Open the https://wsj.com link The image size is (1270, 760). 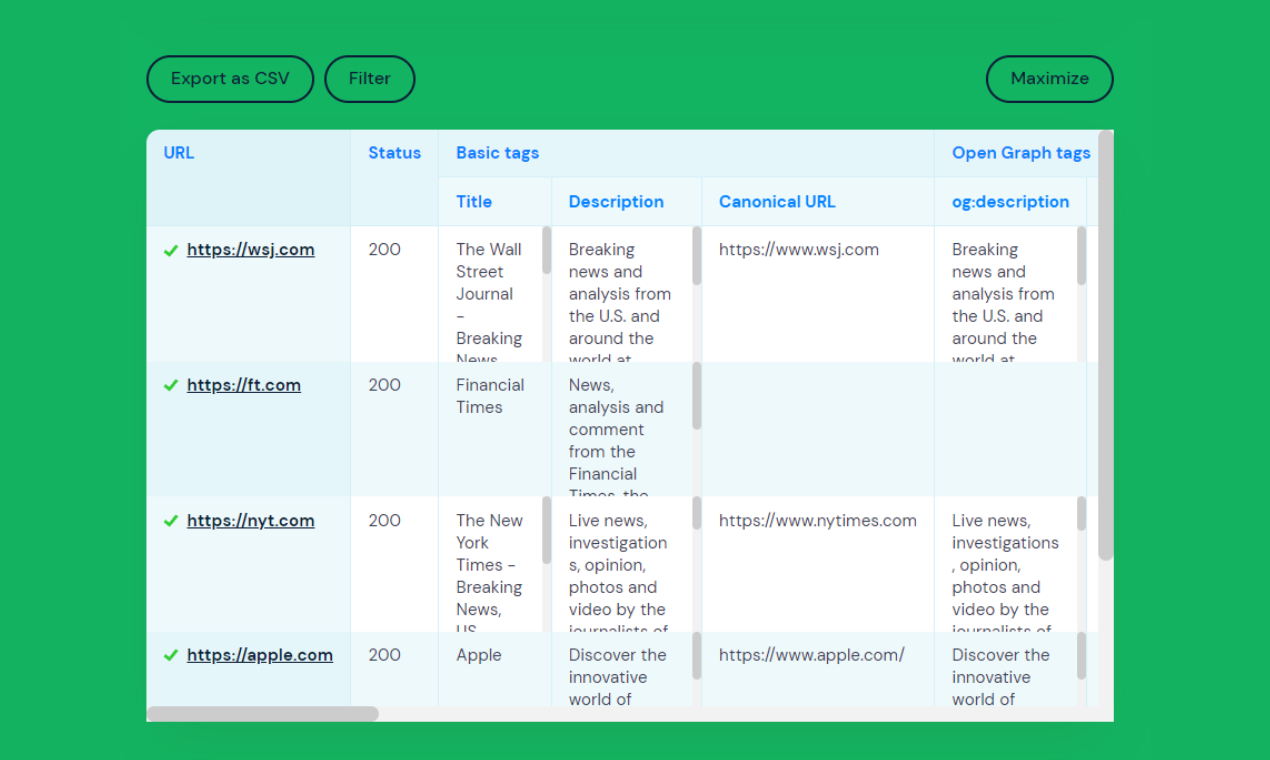tap(250, 250)
